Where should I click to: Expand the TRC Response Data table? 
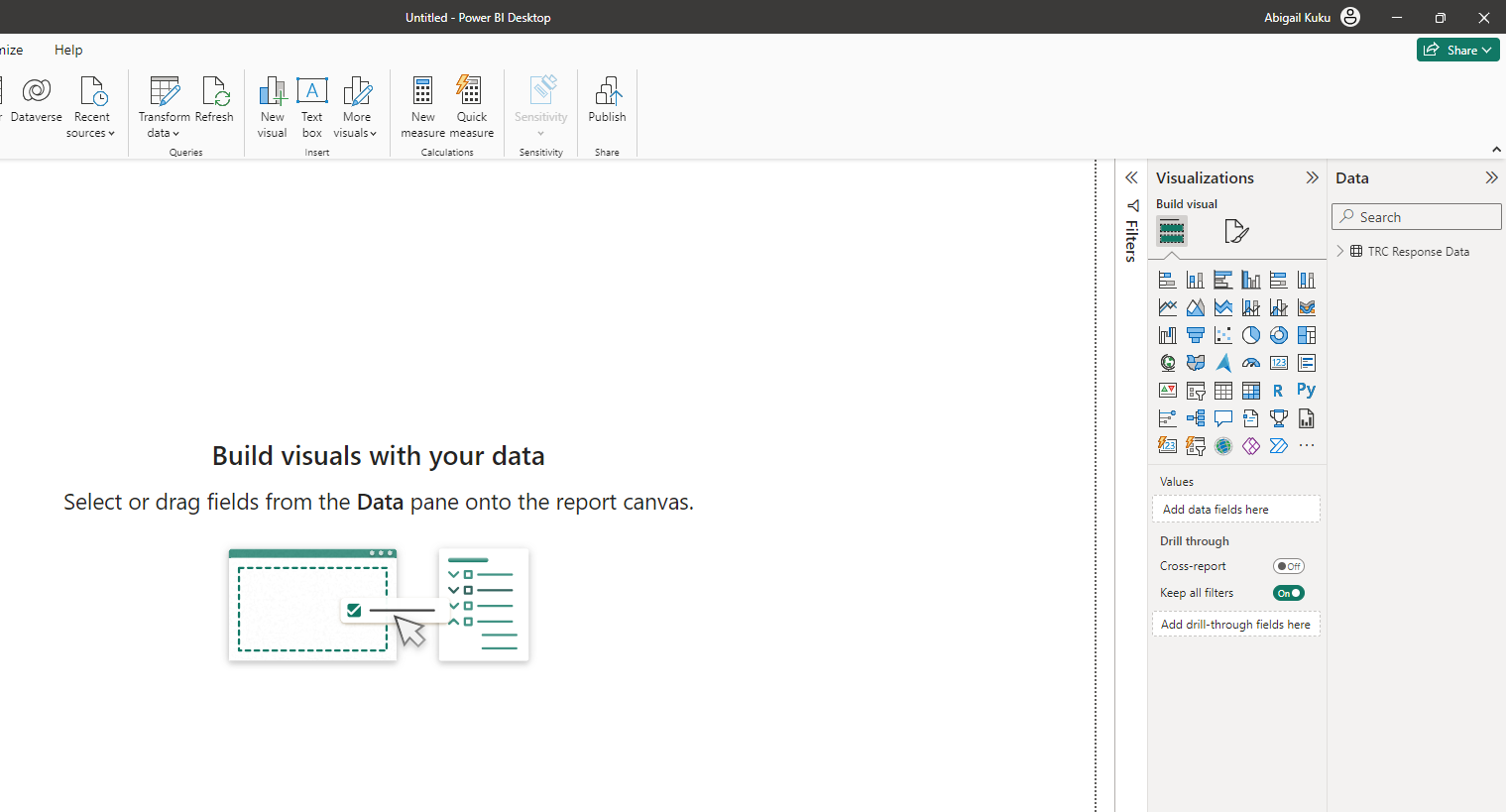click(x=1340, y=251)
